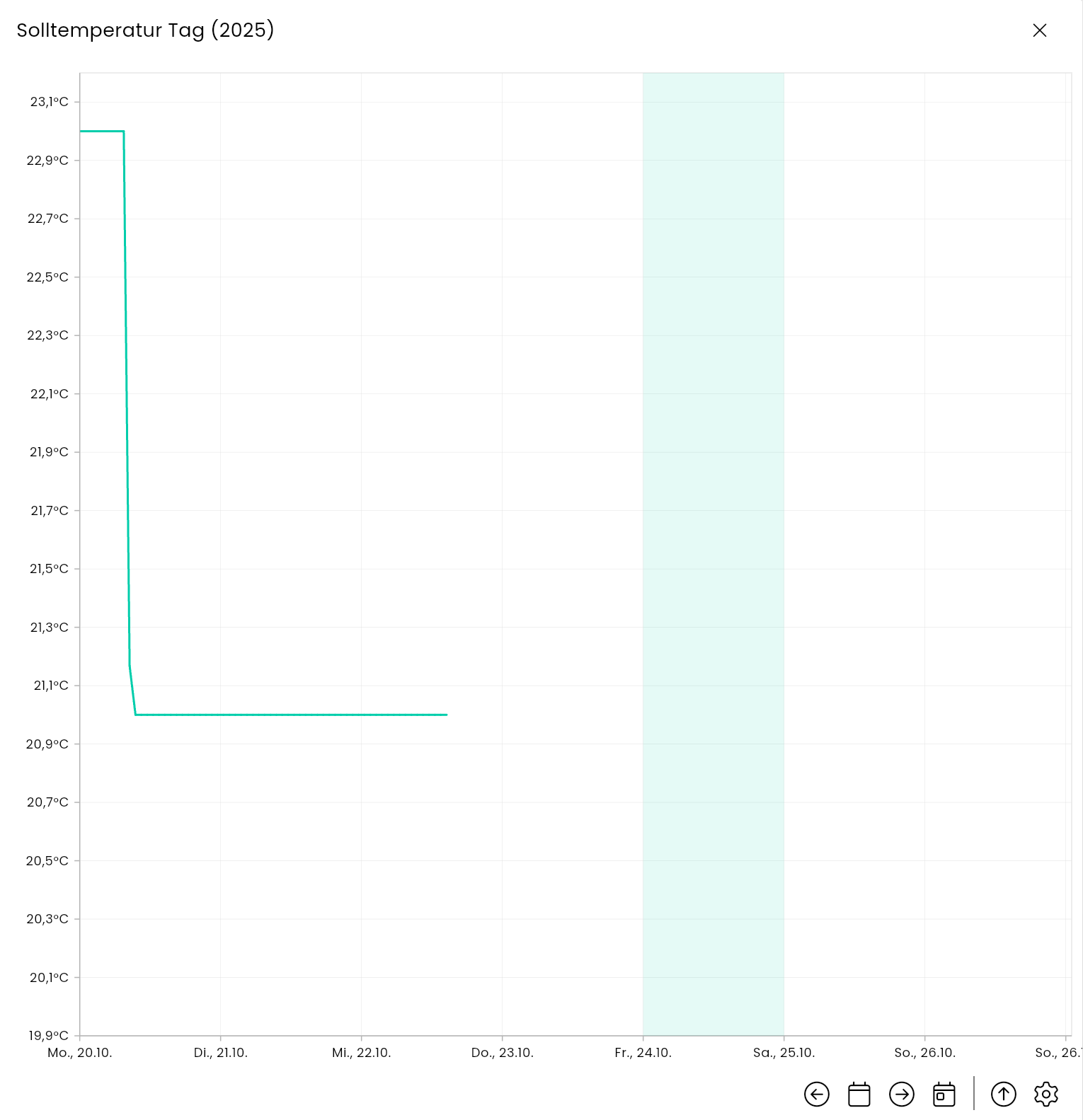Click the 19,9°C y-axis label
Viewport: 1083px width, 1120px height.
click(49, 1036)
